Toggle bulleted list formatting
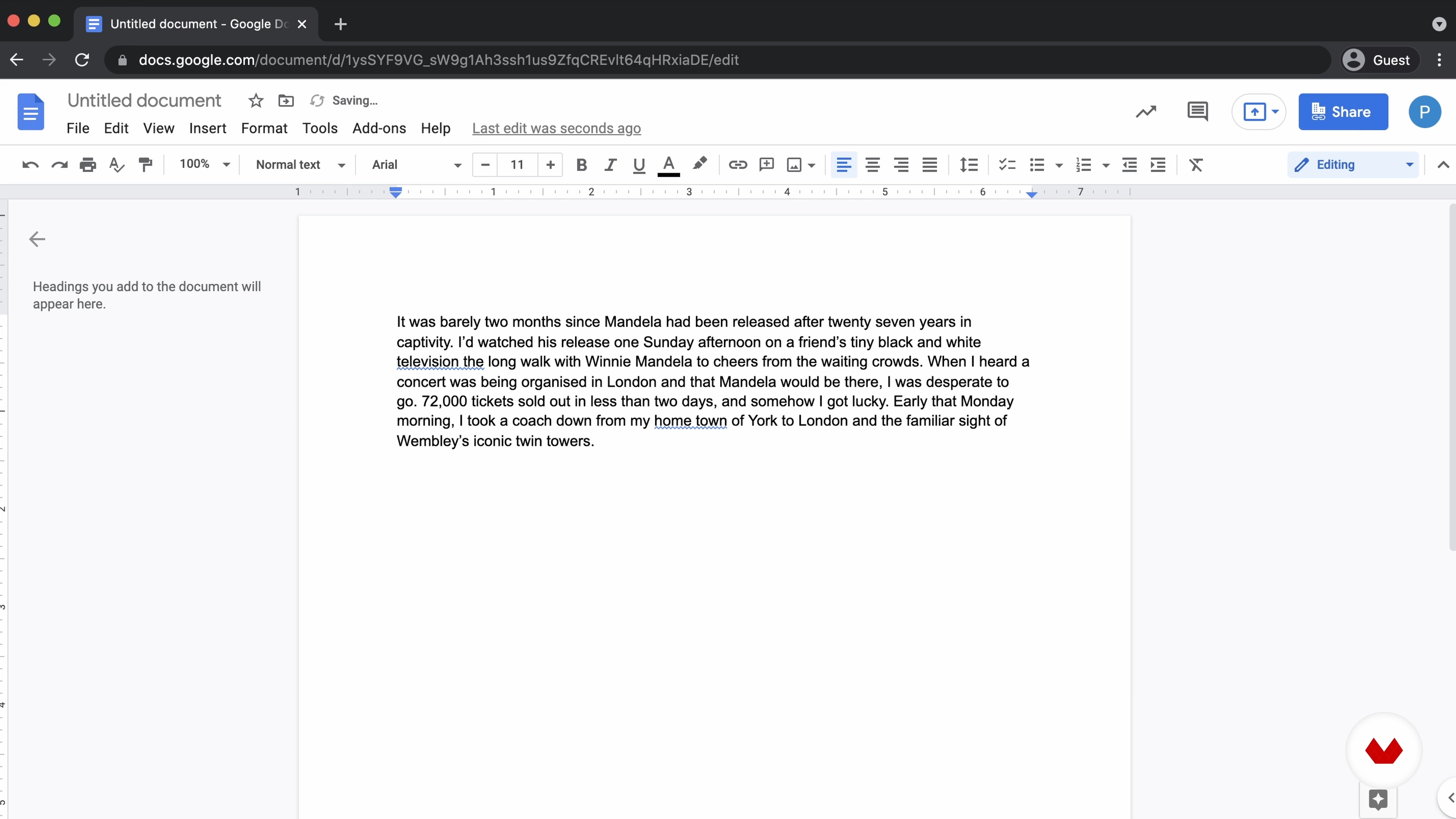 pos(1037,165)
